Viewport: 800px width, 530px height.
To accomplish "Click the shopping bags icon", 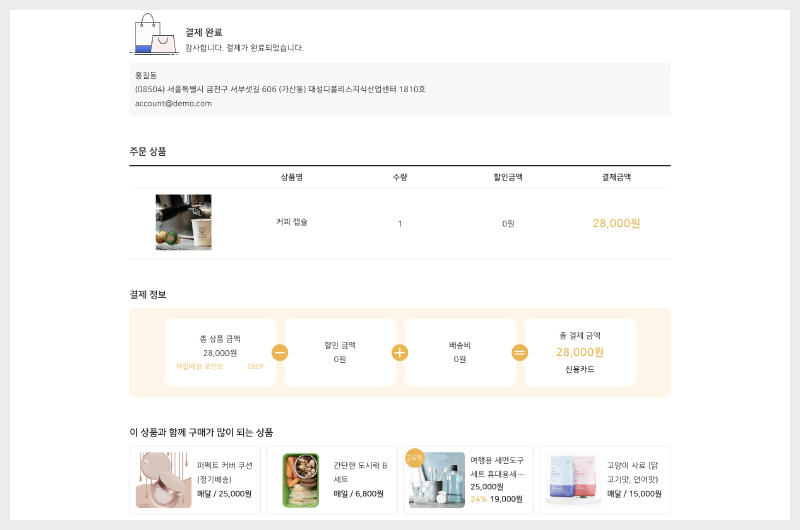I will click(155, 34).
